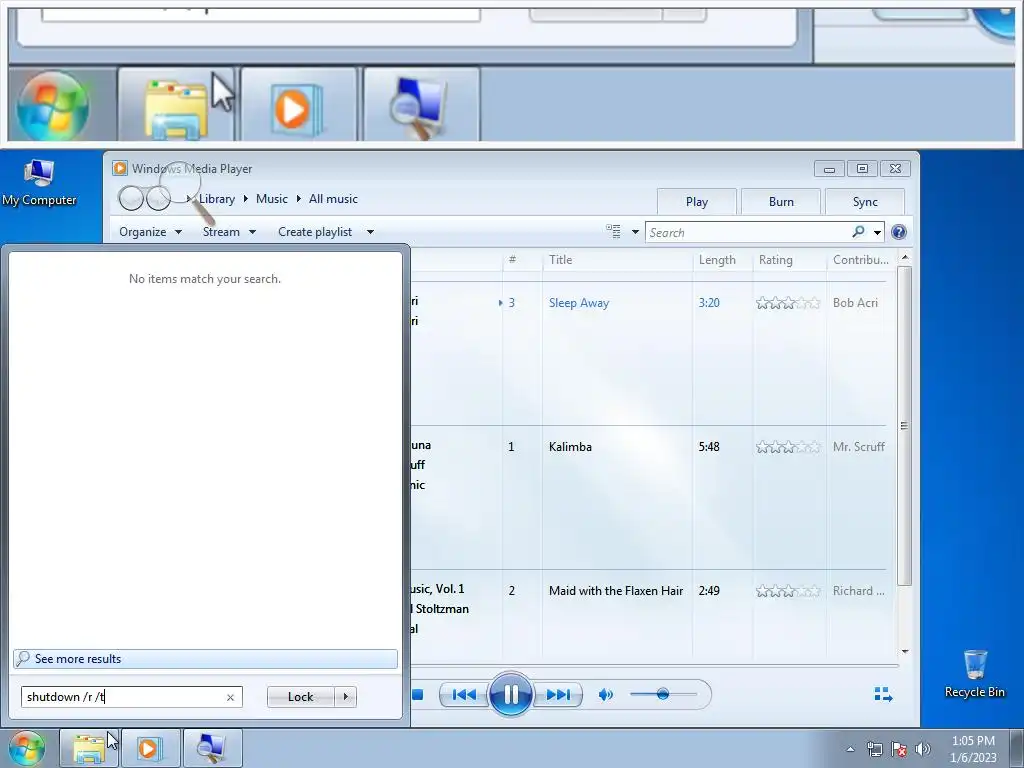Click artist Mr. Scruff

[x=858, y=447]
